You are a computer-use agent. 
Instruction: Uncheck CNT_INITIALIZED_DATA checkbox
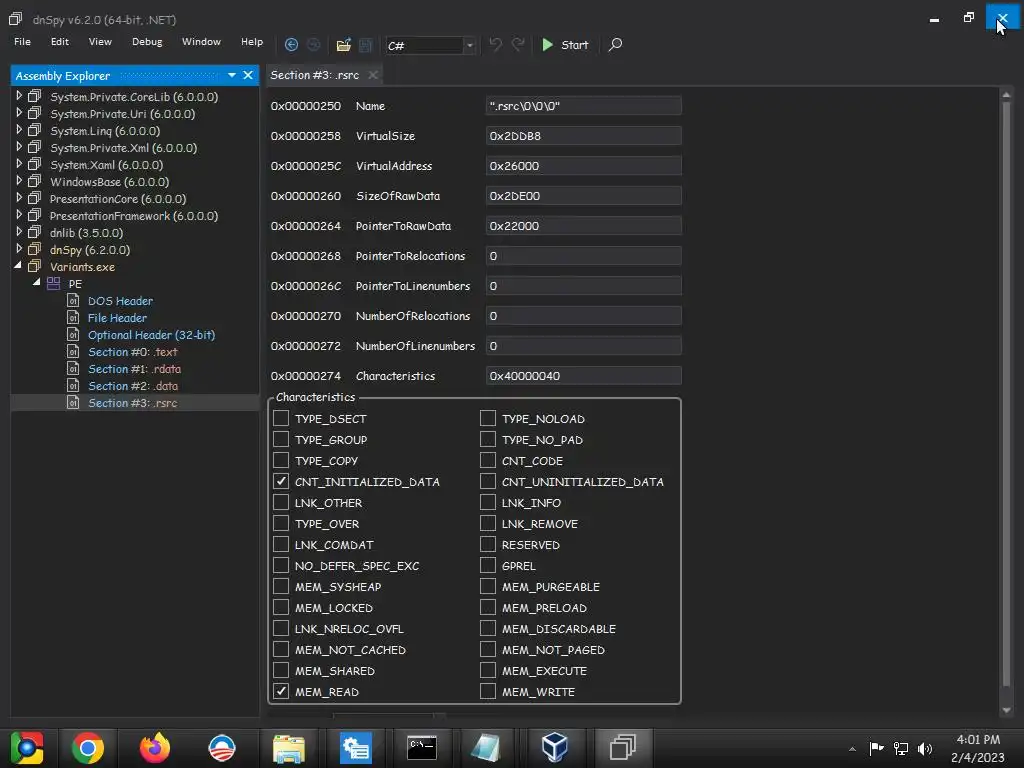(281, 481)
